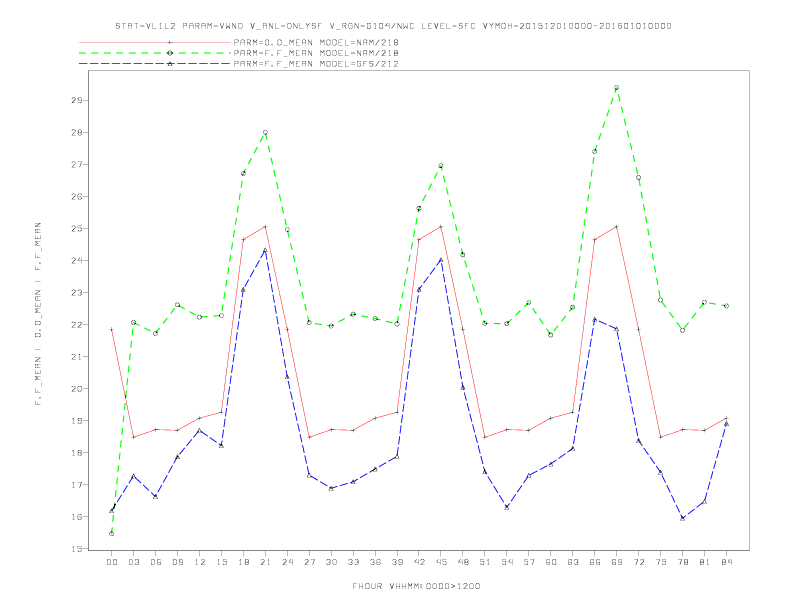Click x-axis tick label 39
Screen dimensions: 792x612
397,562
